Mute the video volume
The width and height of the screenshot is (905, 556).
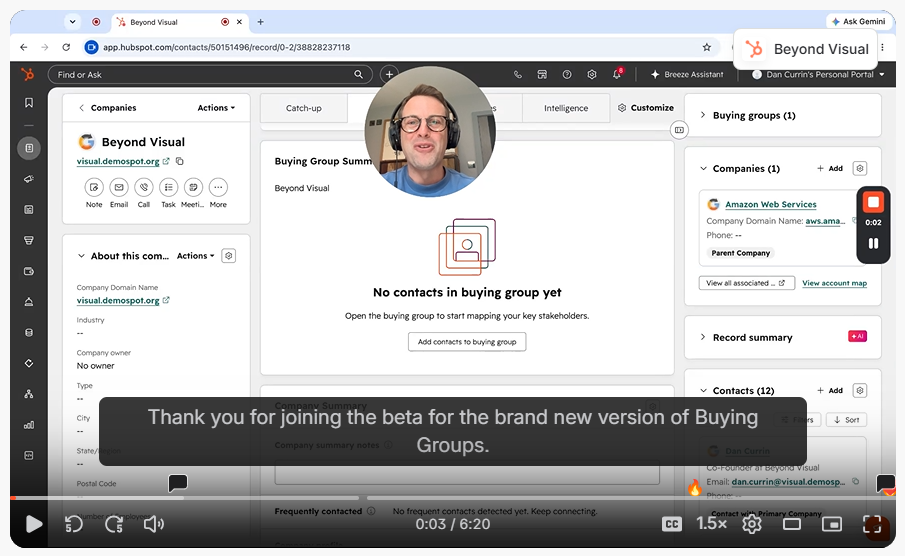click(x=154, y=524)
